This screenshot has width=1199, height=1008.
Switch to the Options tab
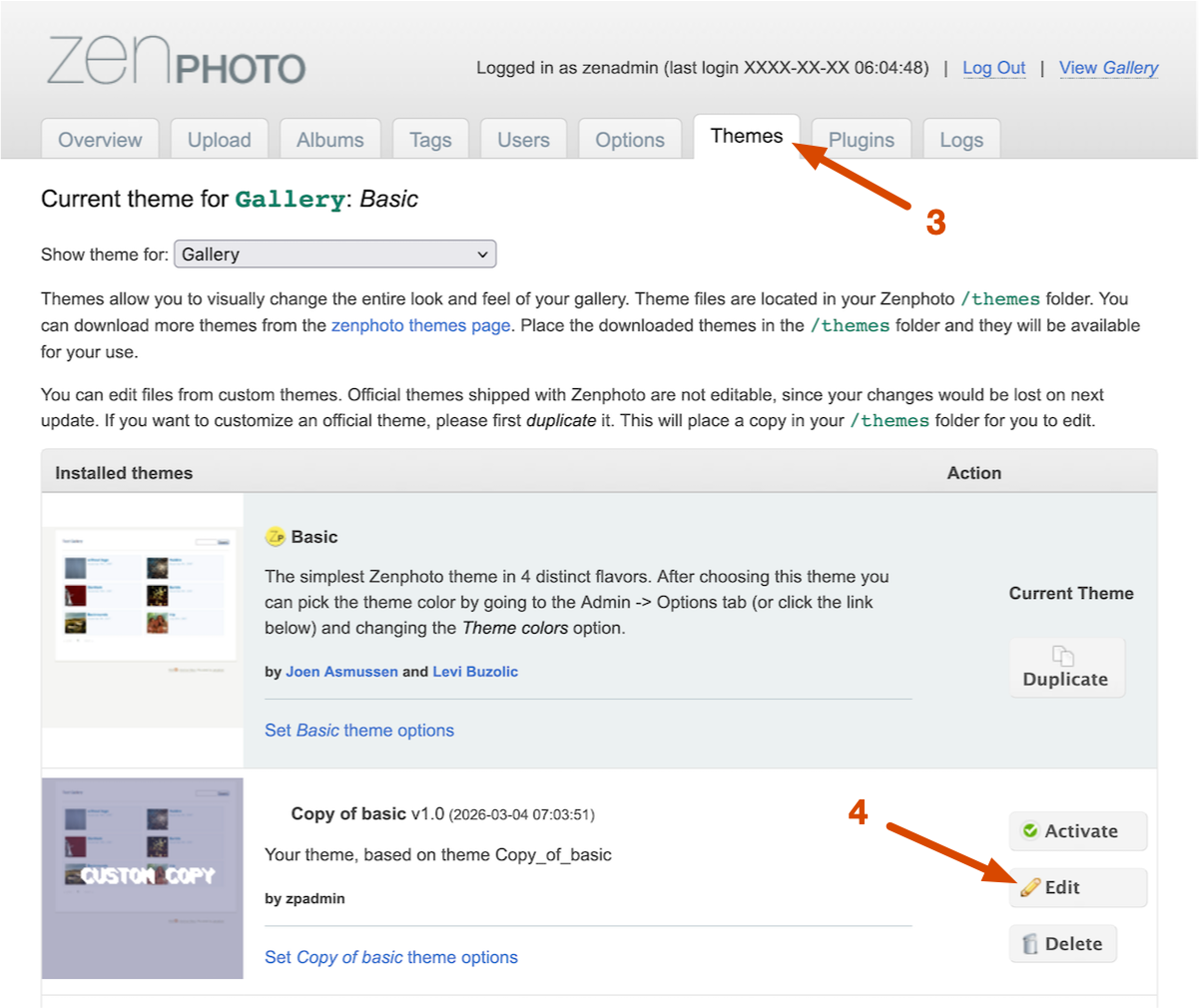click(630, 140)
